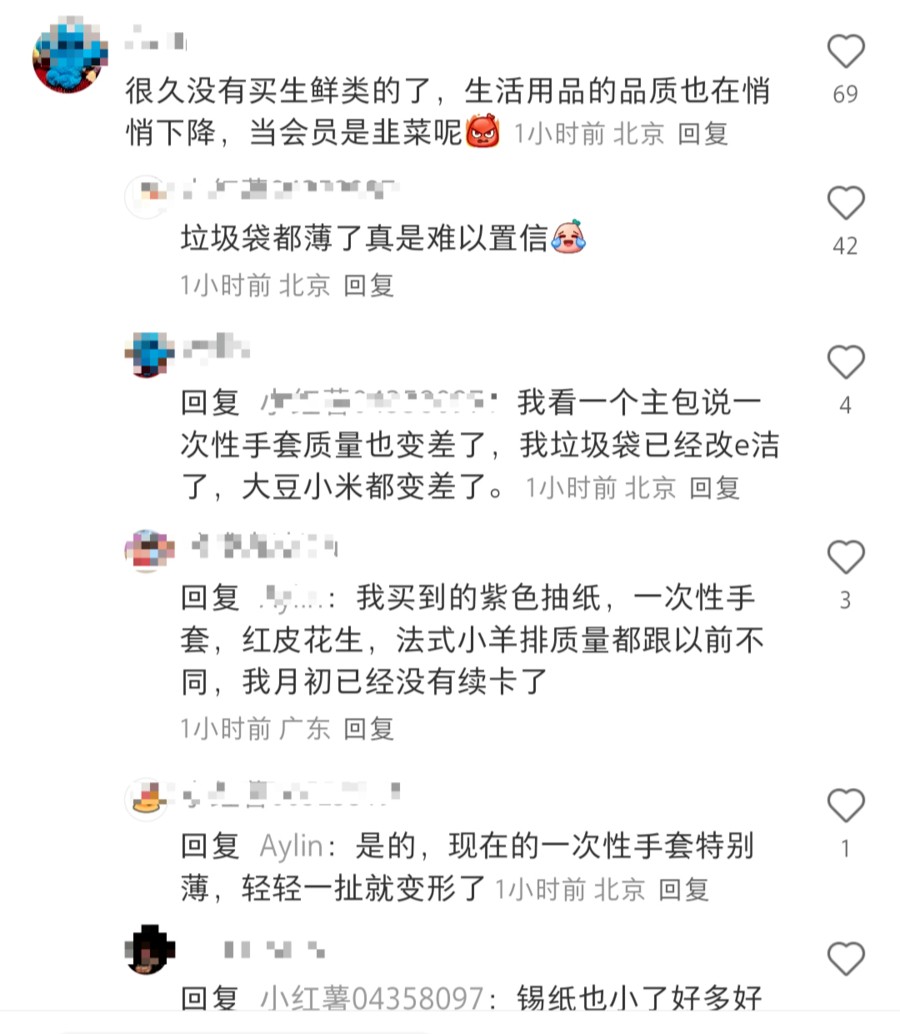Open the black avatar of the last commenter
The image size is (900, 1034).
pyautogui.click(x=150, y=950)
